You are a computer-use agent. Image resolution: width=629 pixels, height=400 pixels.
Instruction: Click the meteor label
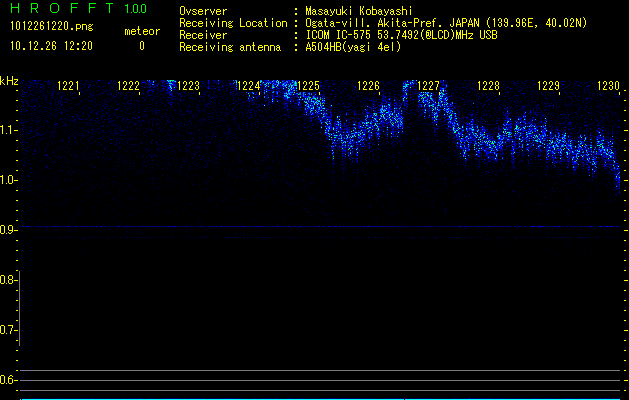tap(142, 31)
